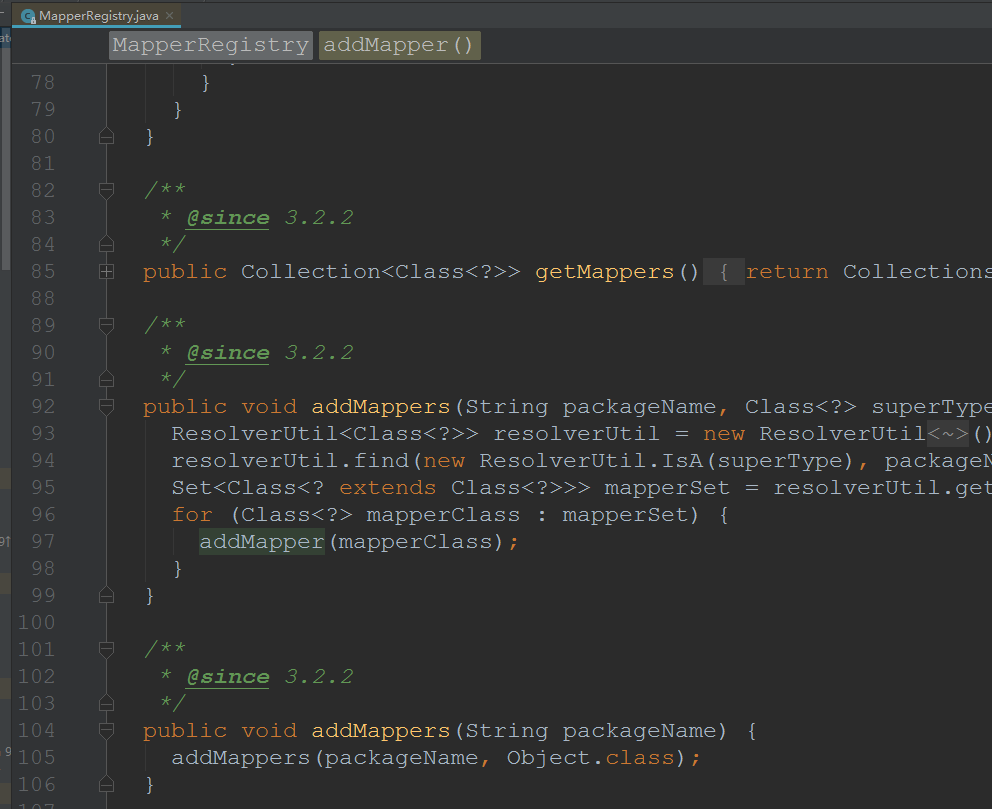Click the @since tag on line 90

tap(228, 352)
